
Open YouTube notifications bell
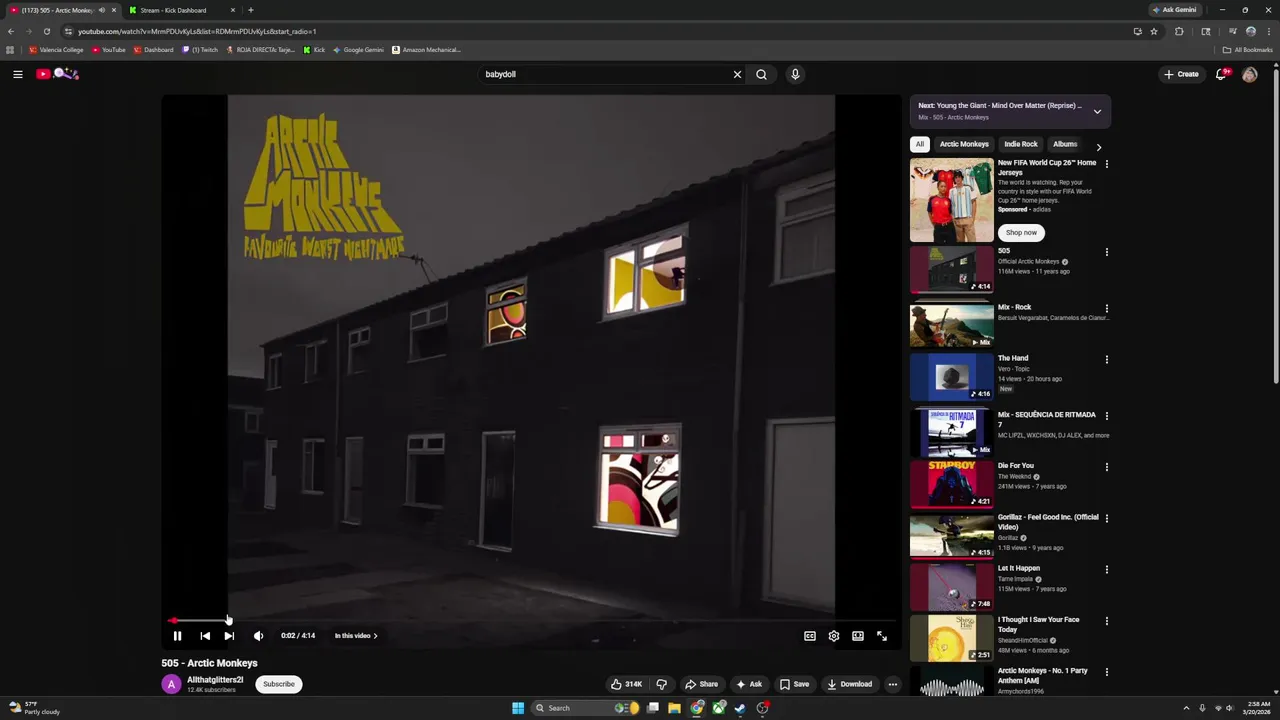click(x=1221, y=74)
